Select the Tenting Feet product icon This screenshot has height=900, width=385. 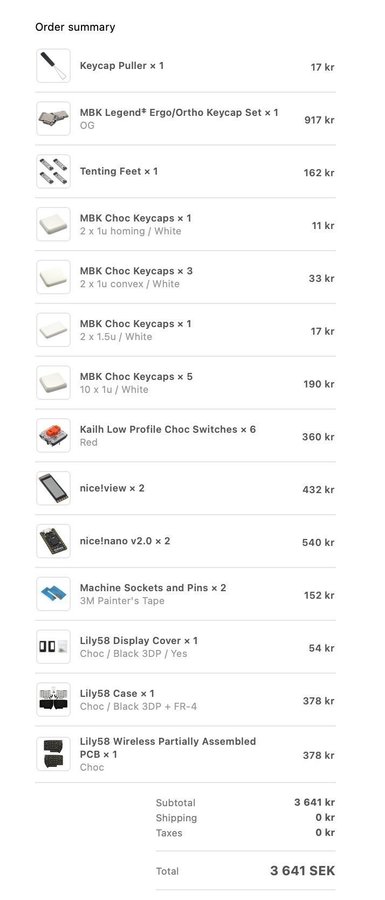[53, 172]
